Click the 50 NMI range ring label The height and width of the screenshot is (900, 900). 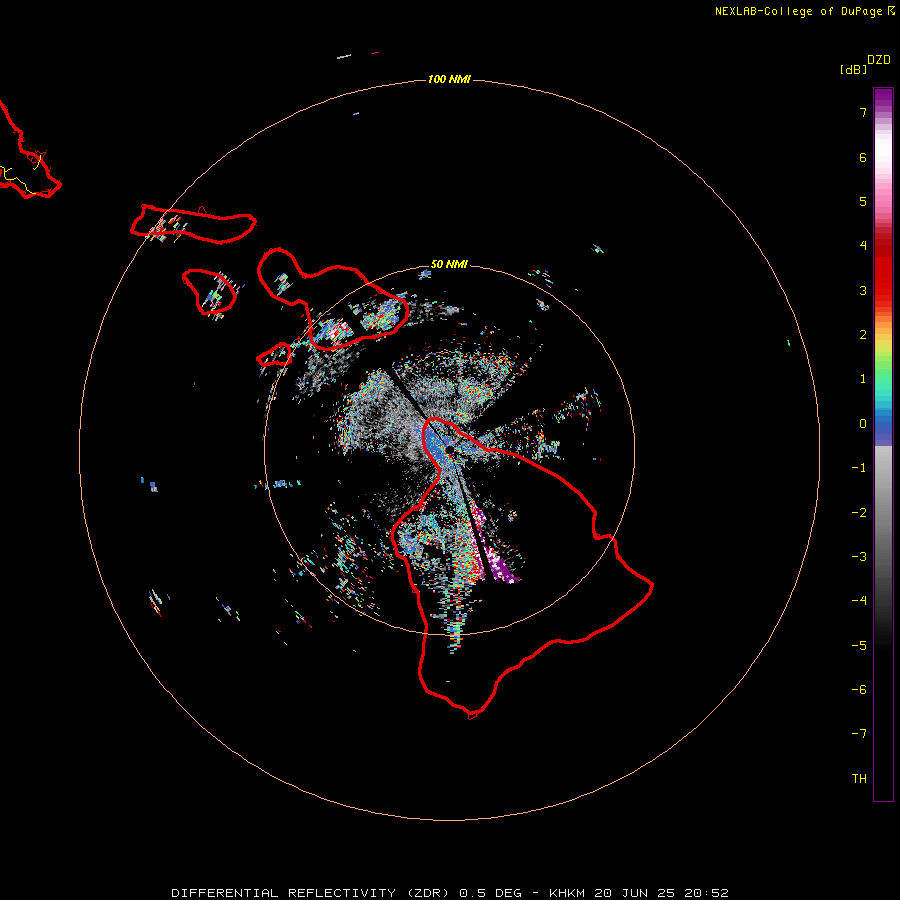point(449,264)
